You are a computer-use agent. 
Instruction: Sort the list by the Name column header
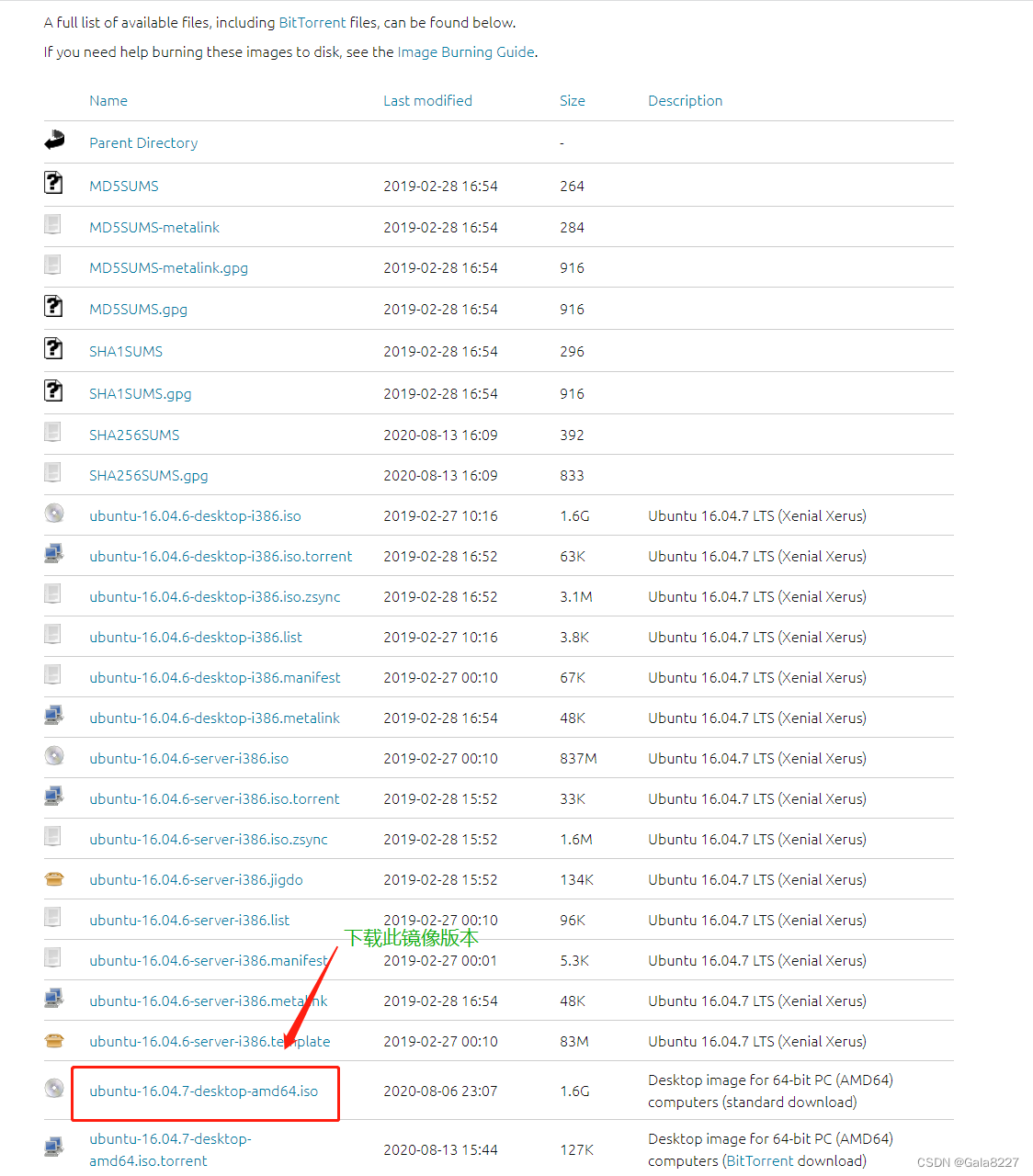(x=108, y=101)
